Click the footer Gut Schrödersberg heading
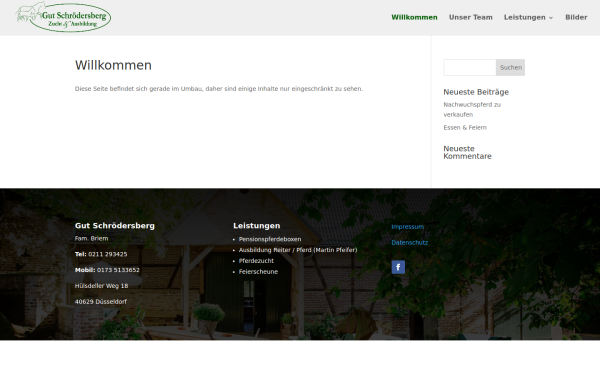 (x=115, y=225)
